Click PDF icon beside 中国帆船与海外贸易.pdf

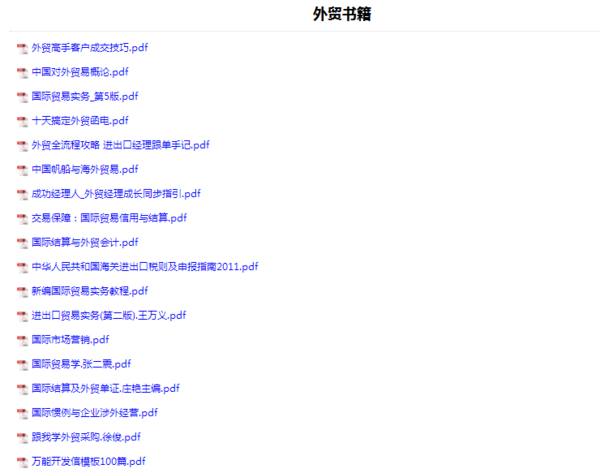tap(22, 170)
